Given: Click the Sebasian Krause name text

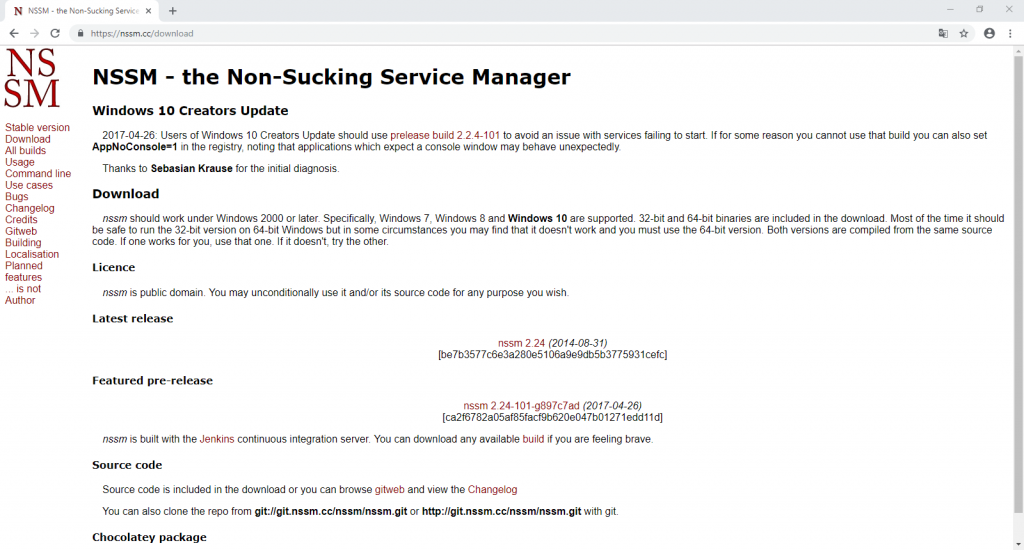Looking at the screenshot, I should (191, 169).
